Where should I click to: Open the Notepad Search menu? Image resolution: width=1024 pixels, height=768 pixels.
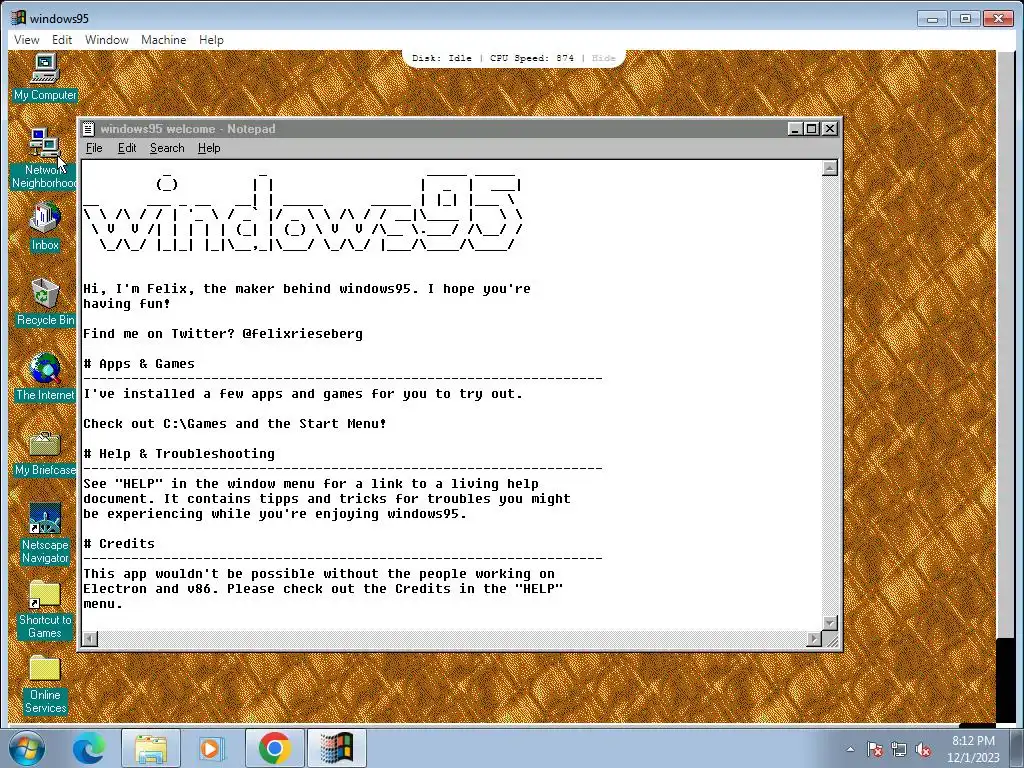pos(167,148)
